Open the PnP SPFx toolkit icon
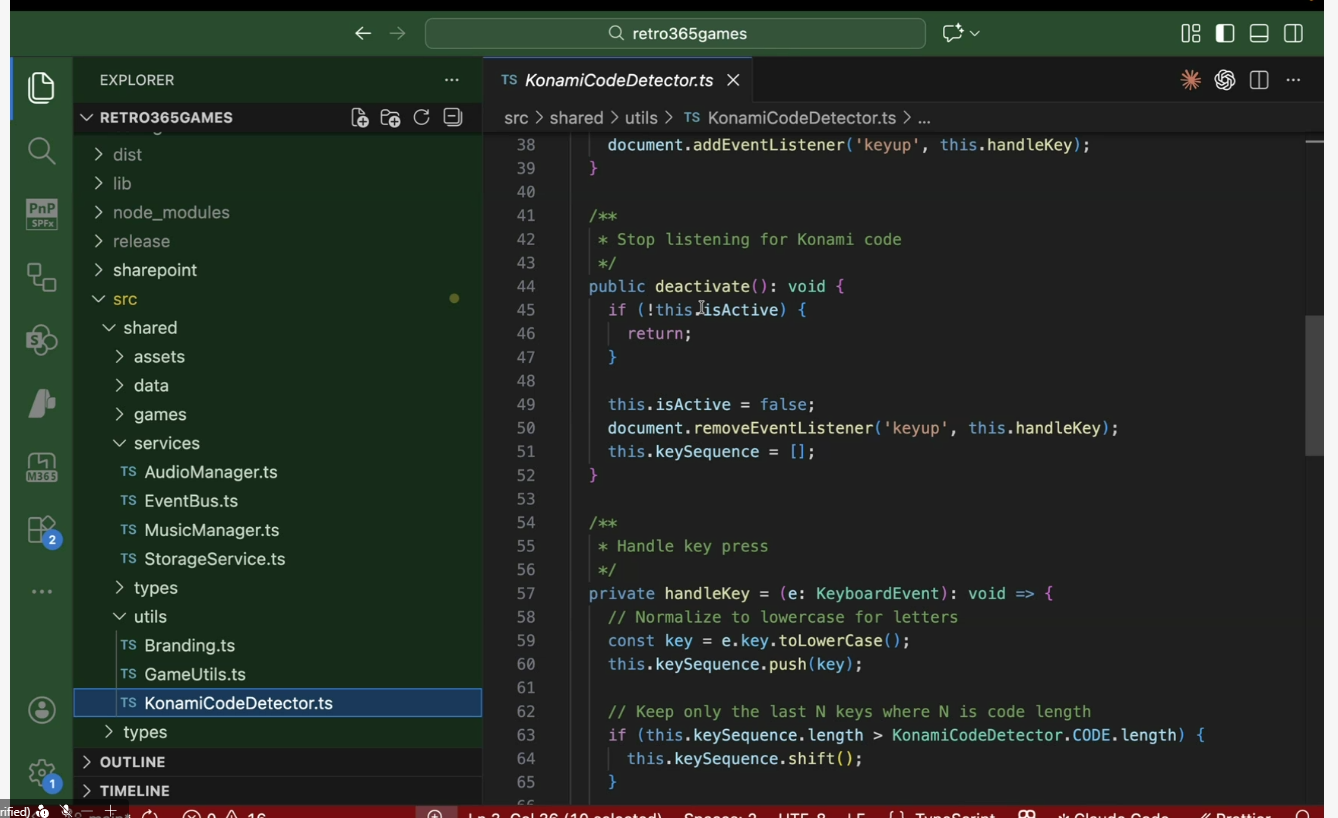 click(x=41, y=214)
